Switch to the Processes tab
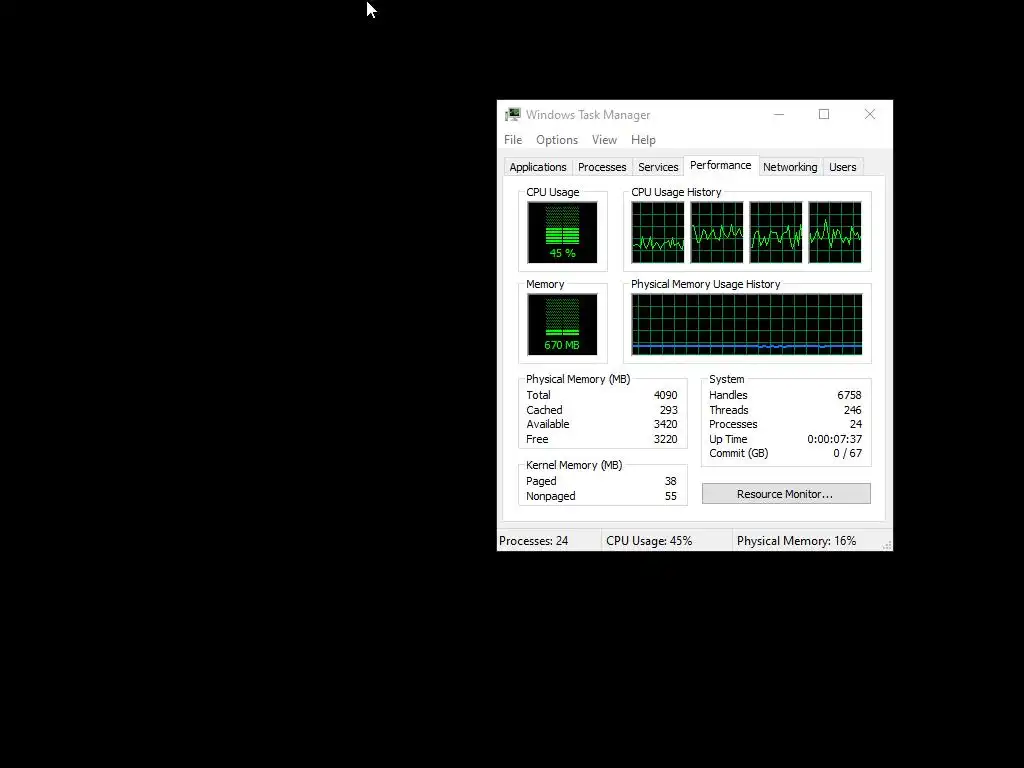Screen dimensions: 1024x768 [601, 167]
